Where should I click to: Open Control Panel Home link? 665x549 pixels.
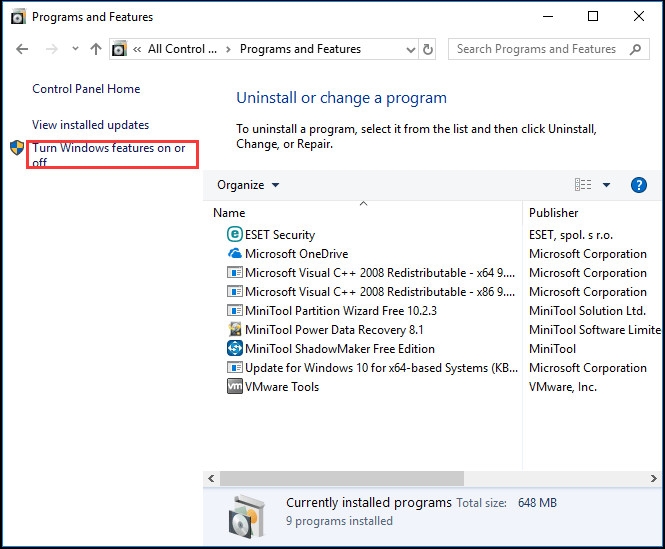point(86,89)
